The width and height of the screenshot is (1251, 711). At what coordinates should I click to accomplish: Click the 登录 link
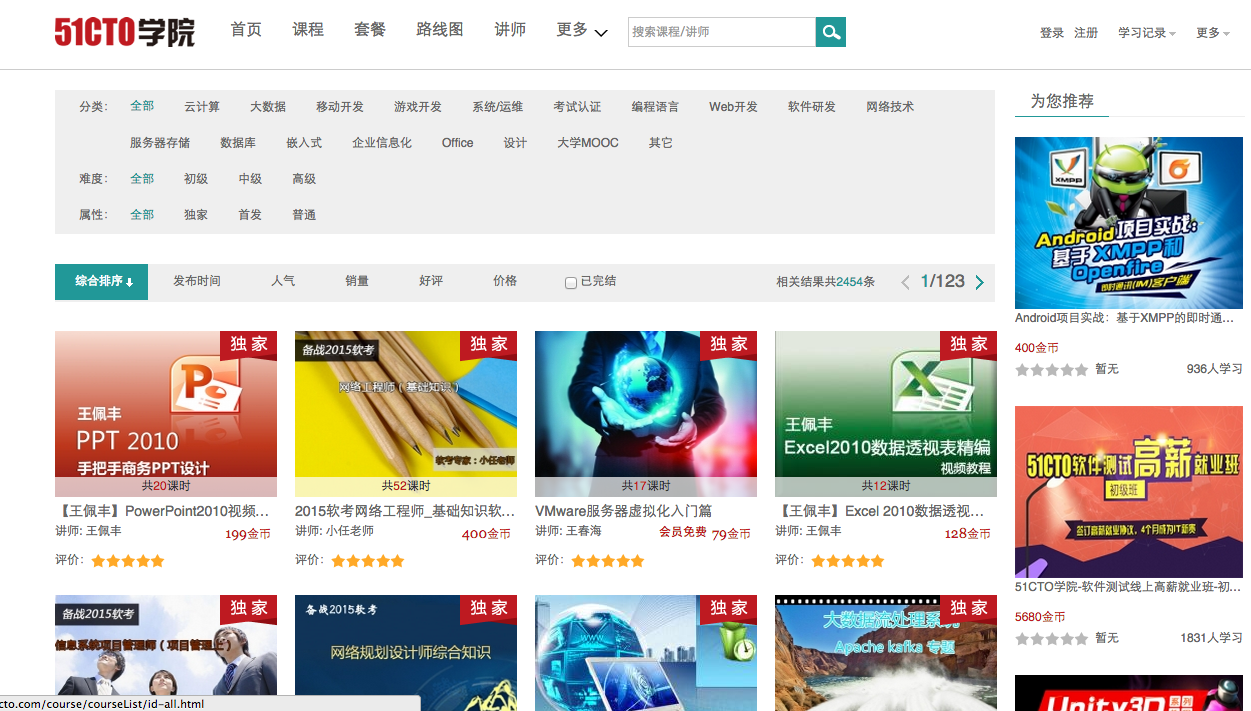pos(1052,33)
